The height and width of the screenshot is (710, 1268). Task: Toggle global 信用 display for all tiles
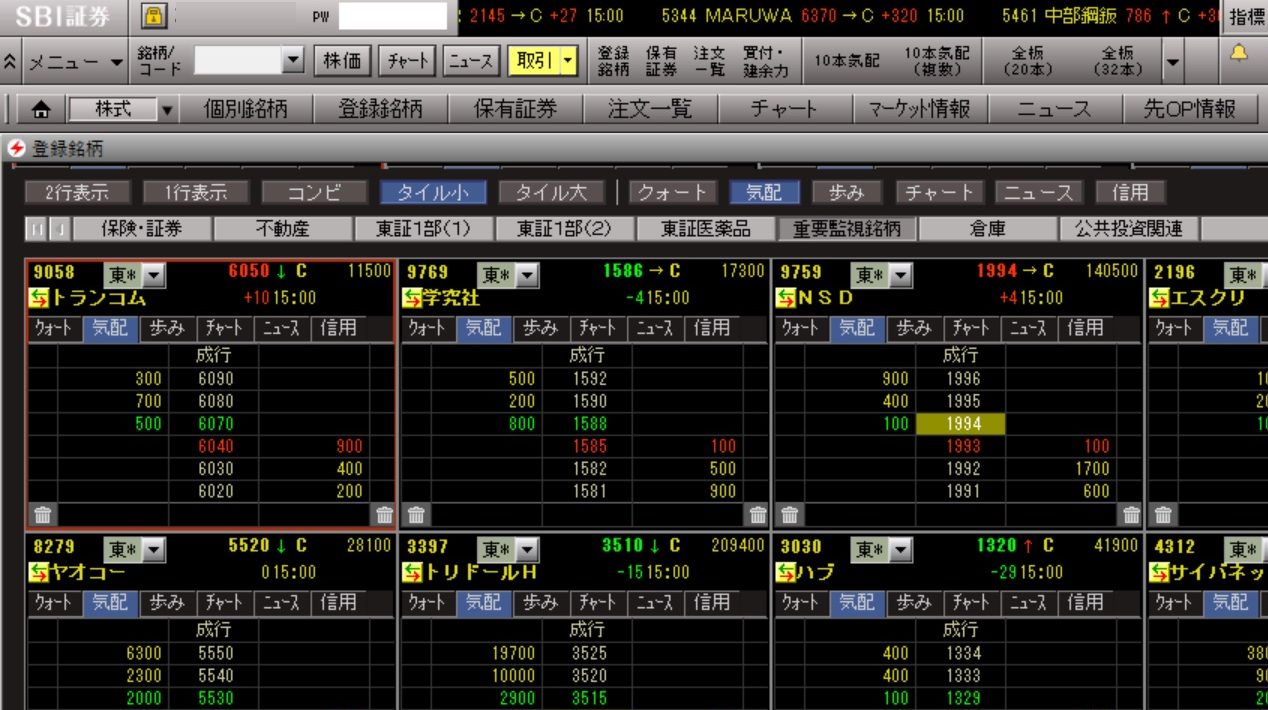(1131, 192)
